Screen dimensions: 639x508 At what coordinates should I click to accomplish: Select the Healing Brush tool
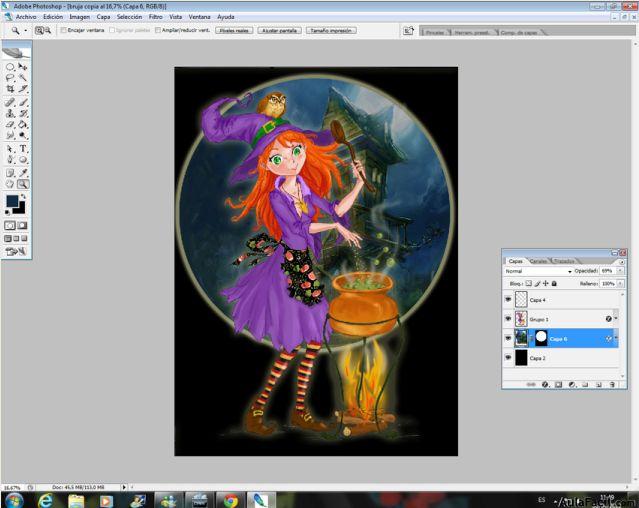pos(10,102)
